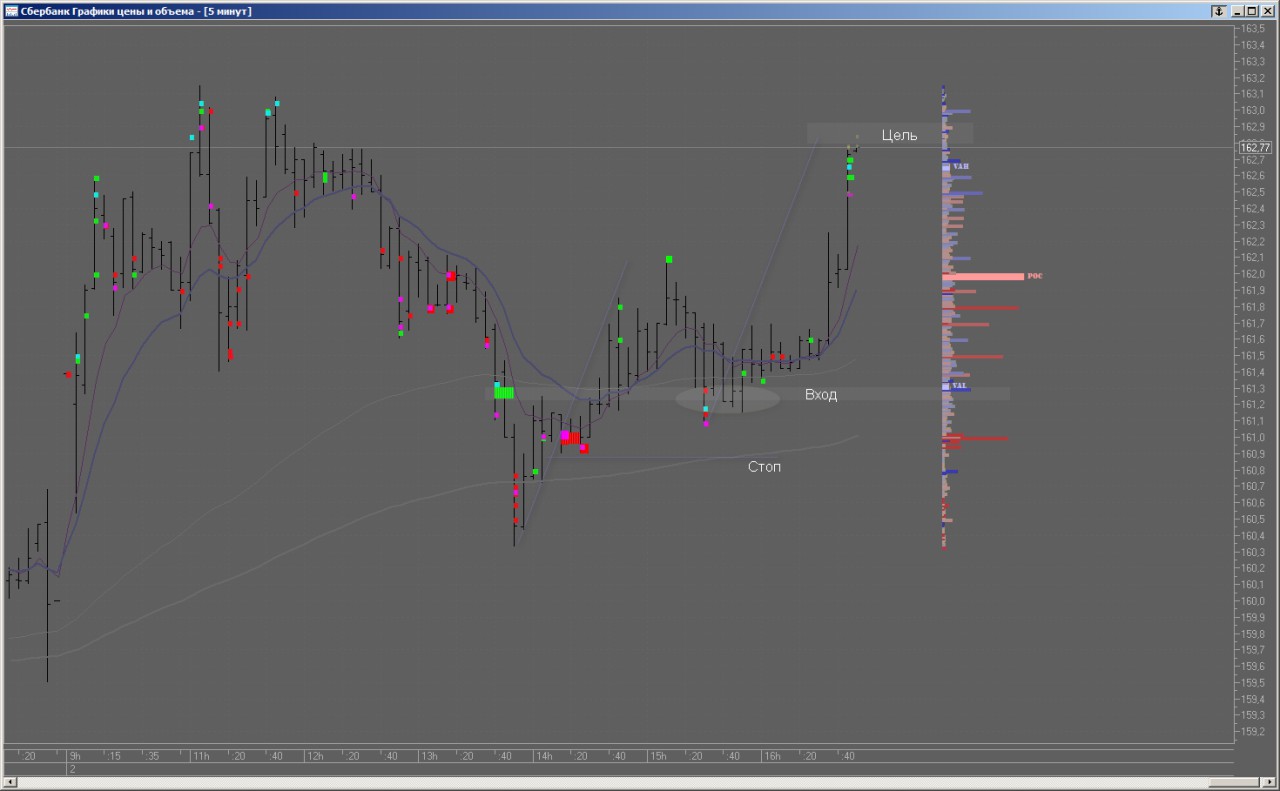Click the "Вход" entry annotation label
The height and width of the screenshot is (791, 1280).
click(821, 395)
